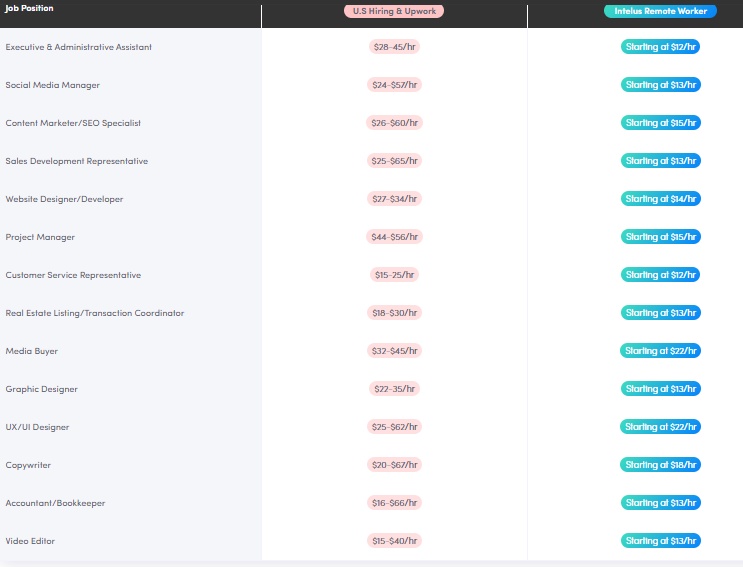This screenshot has width=743, height=567.
Task: Click the $22-35/hr rate badge
Action: coord(394,388)
